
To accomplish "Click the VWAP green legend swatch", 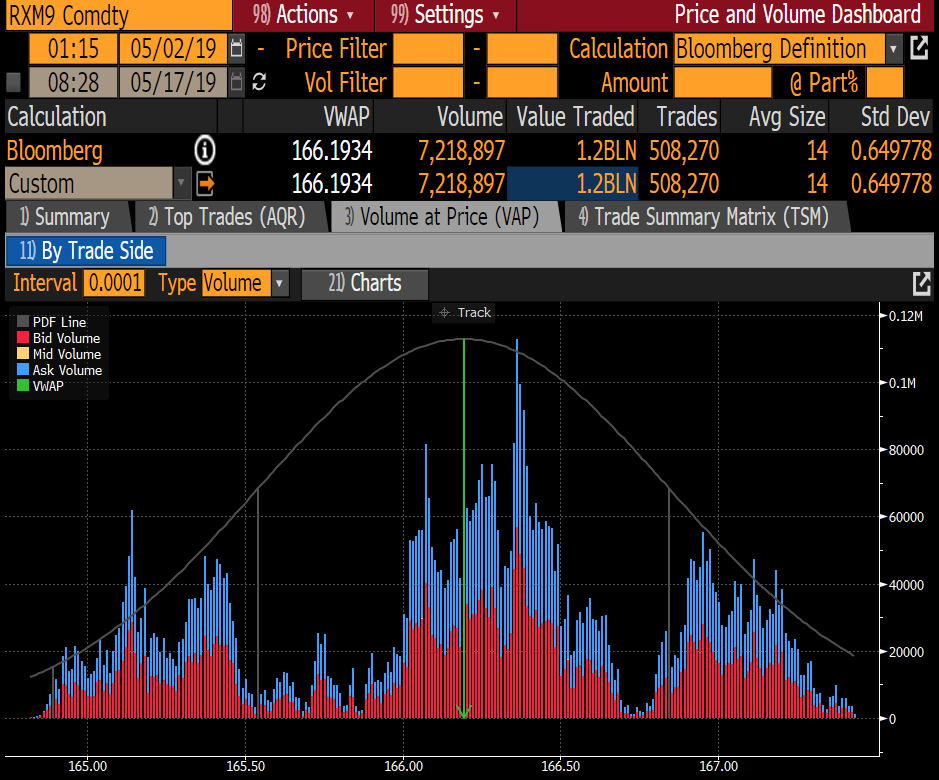I will [x=23, y=386].
